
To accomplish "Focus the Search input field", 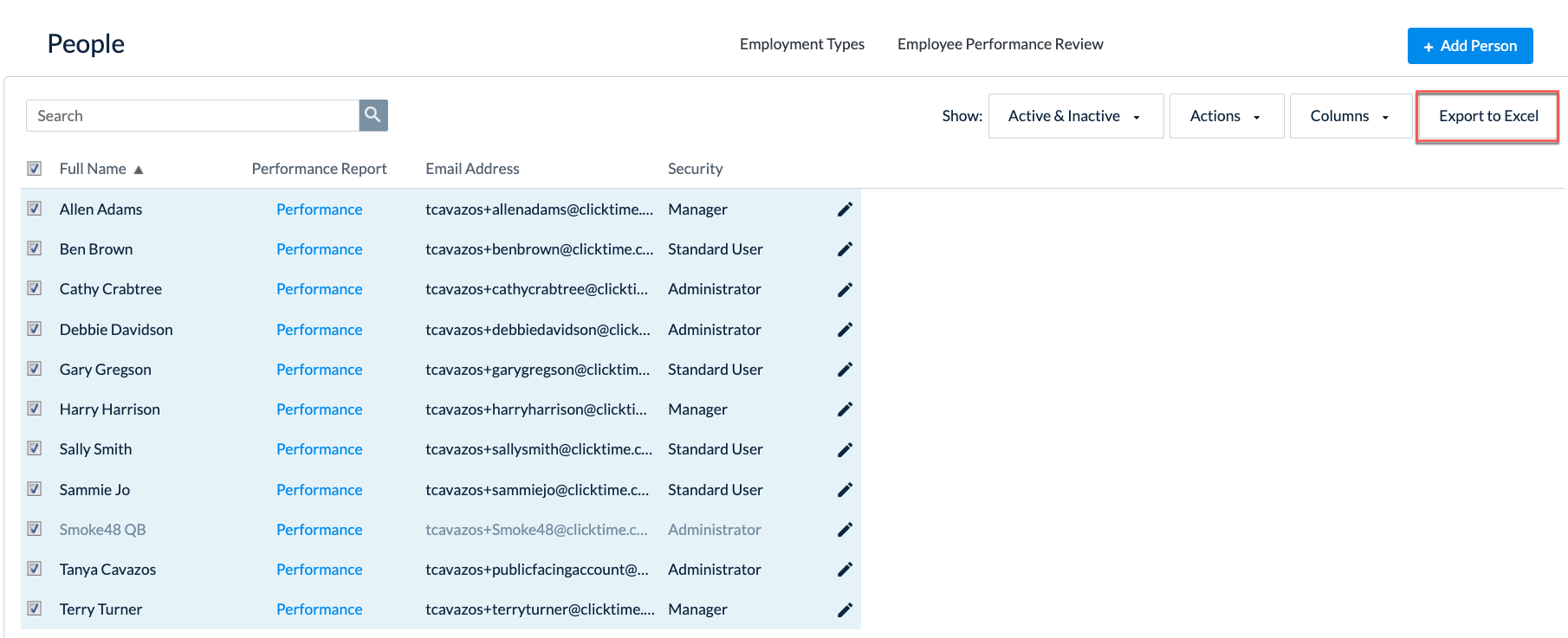I will point(192,115).
